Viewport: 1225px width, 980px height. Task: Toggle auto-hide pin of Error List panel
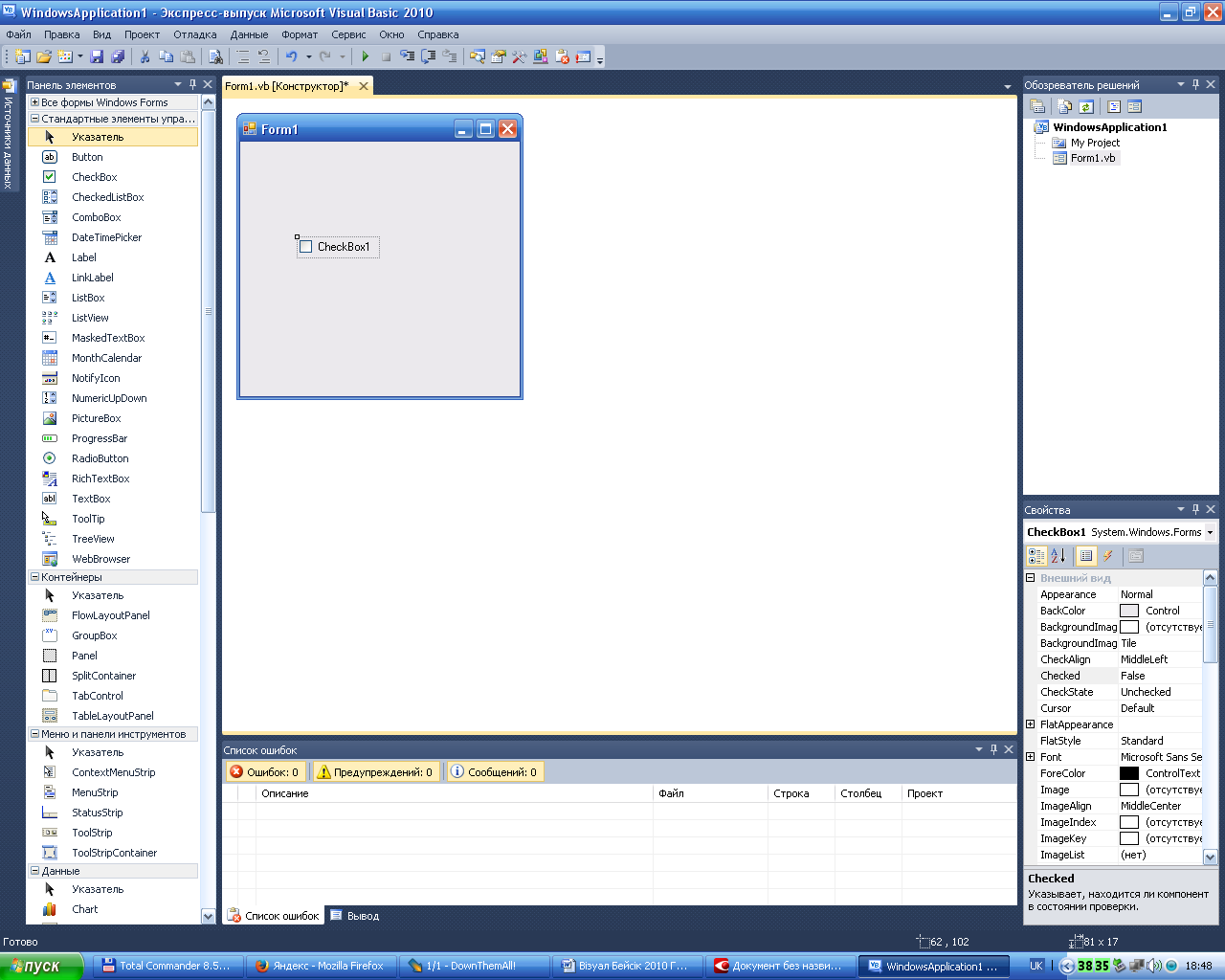click(x=993, y=749)
